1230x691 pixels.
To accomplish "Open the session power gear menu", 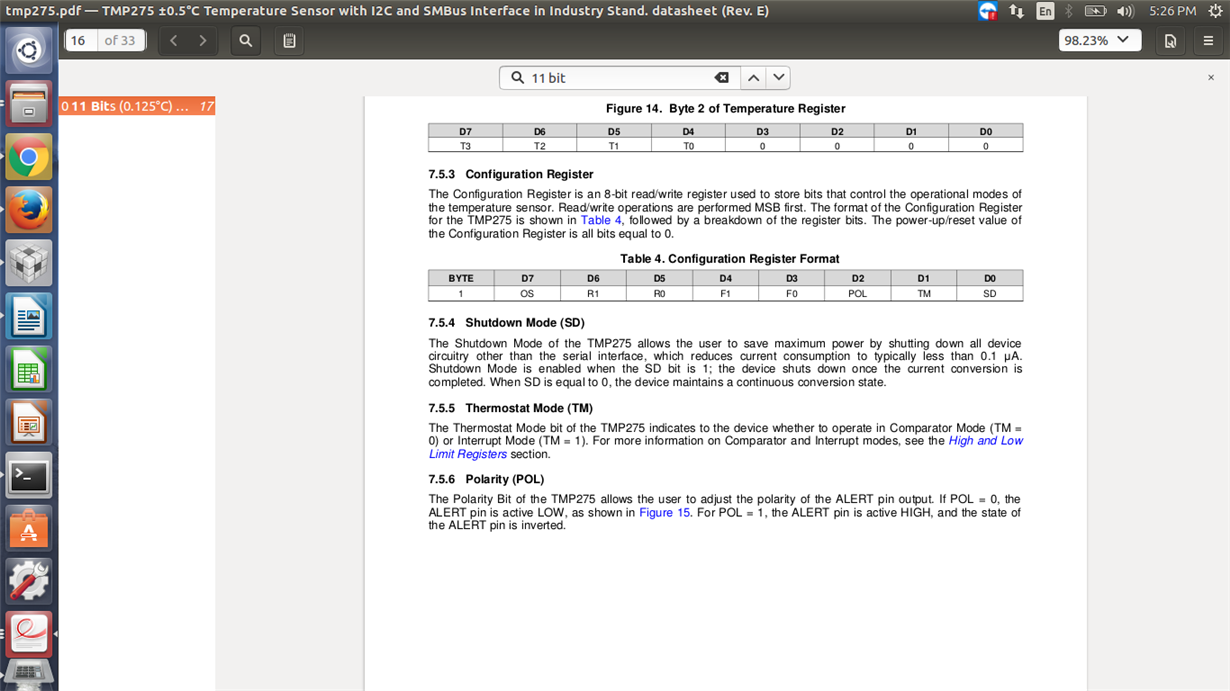I will point(1215,11).
